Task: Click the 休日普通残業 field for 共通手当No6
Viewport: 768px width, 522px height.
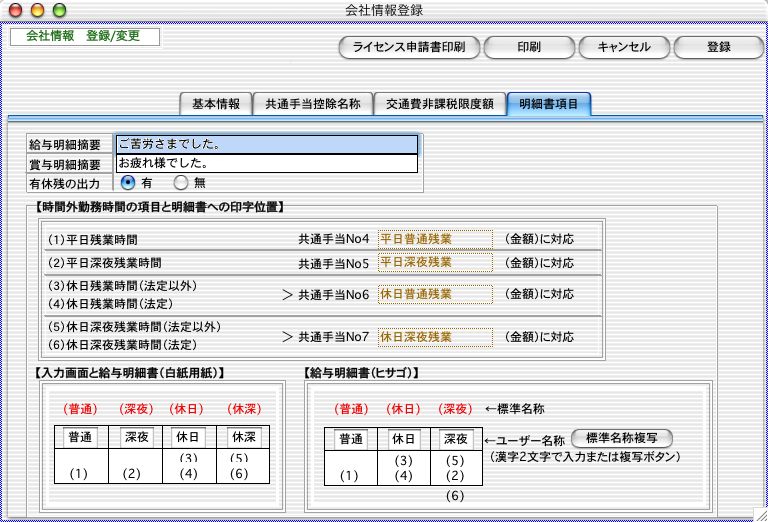Action: [435, 295]
